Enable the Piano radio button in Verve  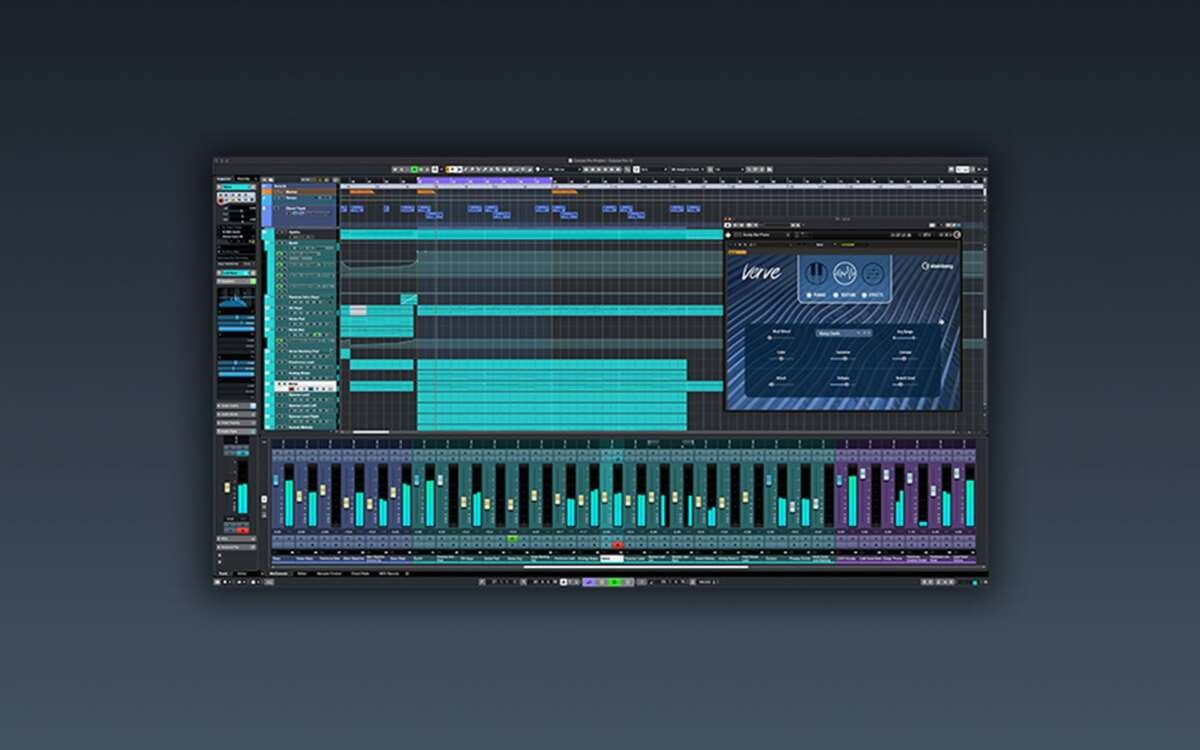(808, 295)
